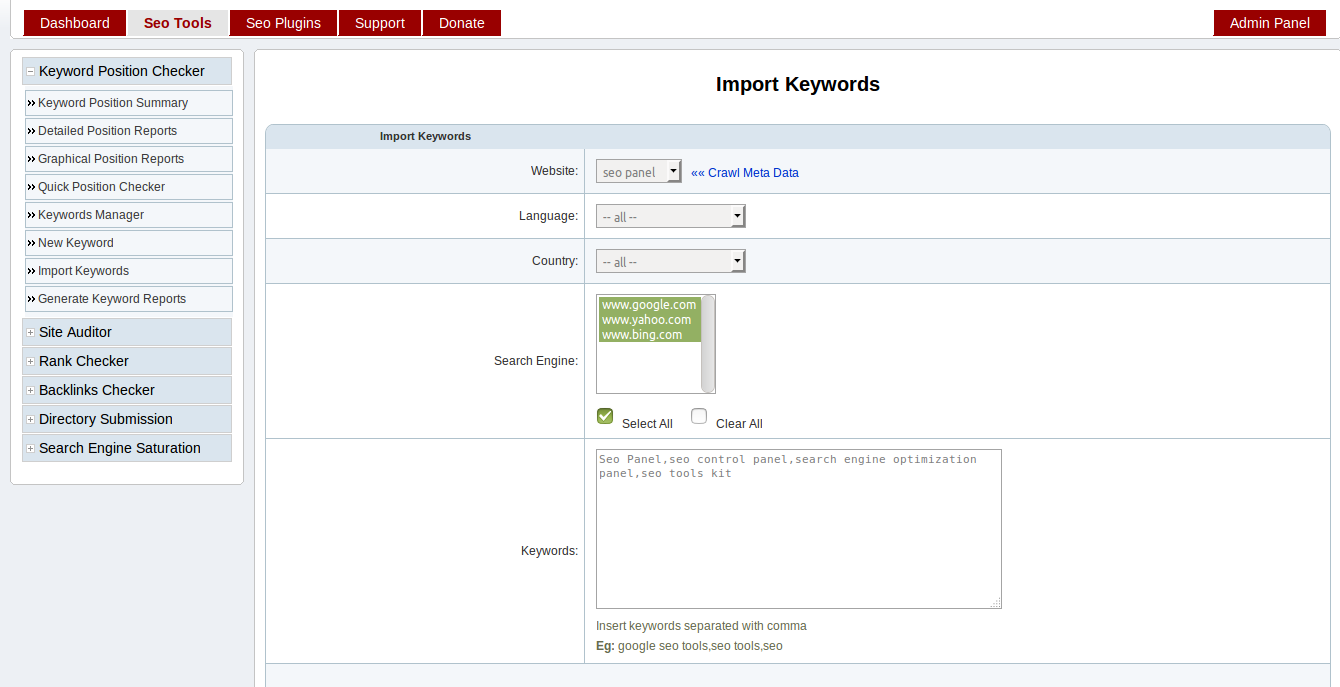Select www.yahoo.com in search engine list
Image resolution: width=1340 pixels, height=687 pixels.
tap(649, 320)
